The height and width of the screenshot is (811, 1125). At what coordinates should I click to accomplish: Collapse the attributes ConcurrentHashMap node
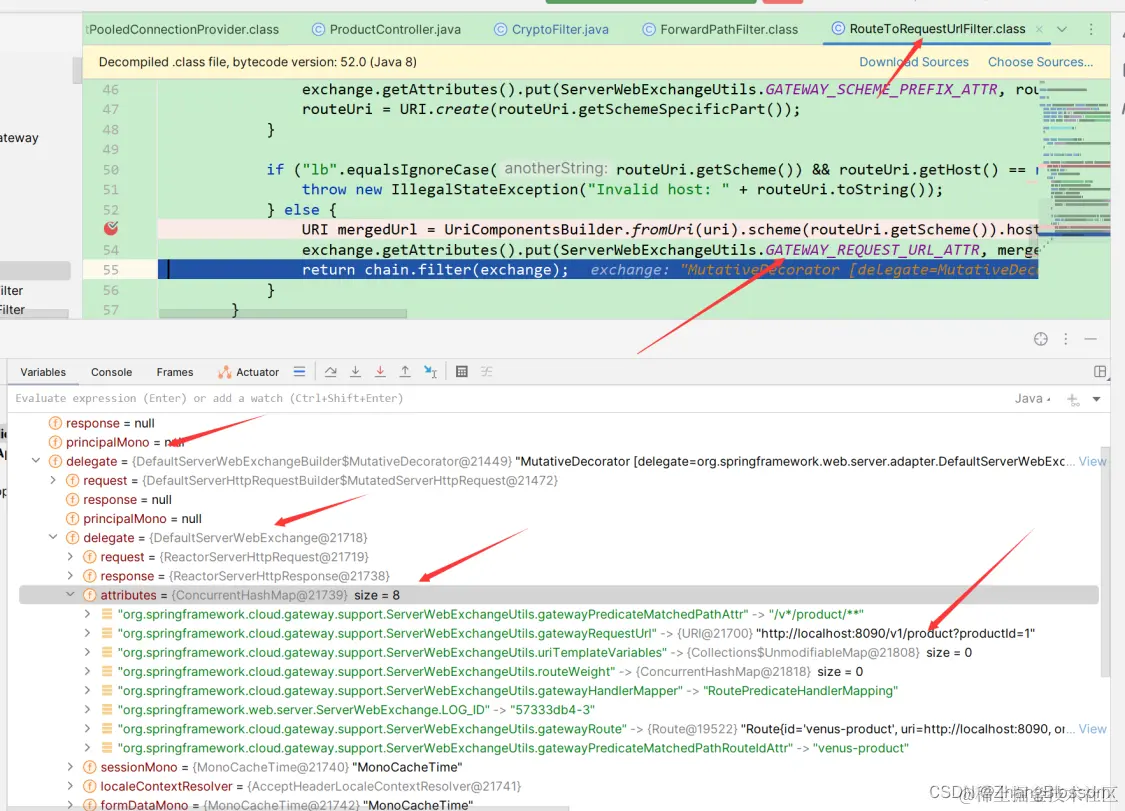[70, 594]
